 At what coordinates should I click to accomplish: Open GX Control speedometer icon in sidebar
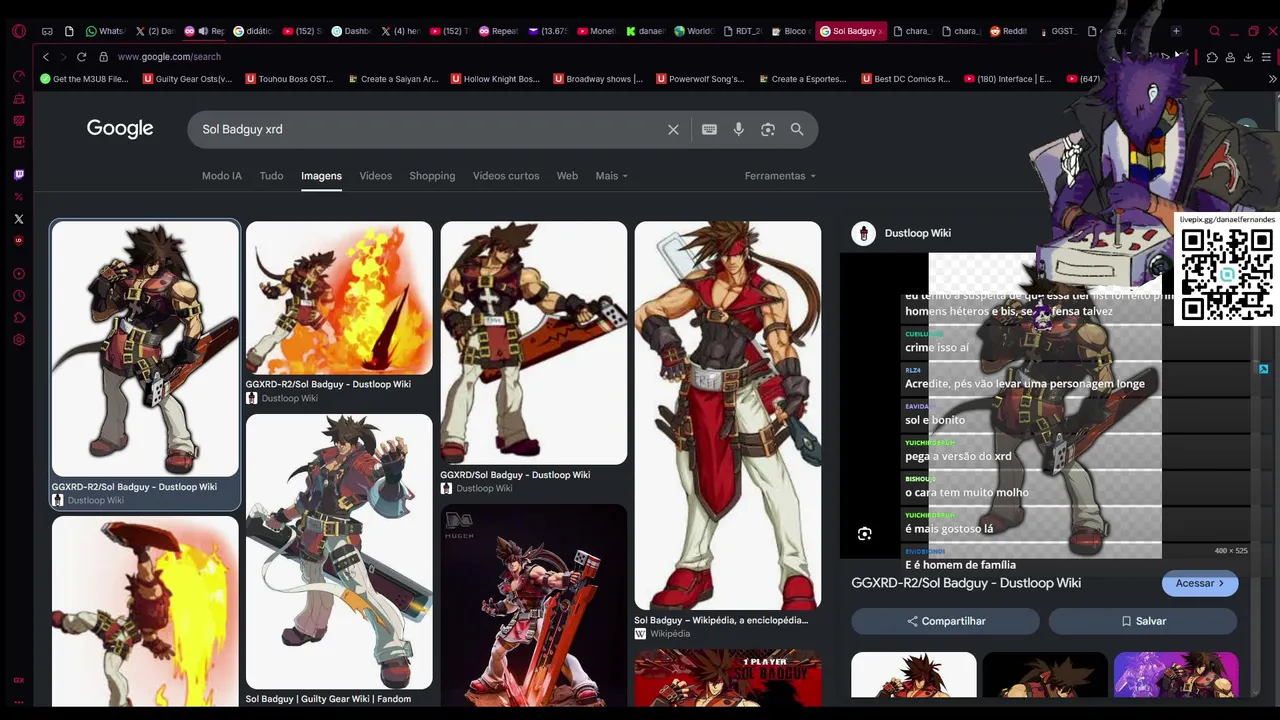point(18,77)
